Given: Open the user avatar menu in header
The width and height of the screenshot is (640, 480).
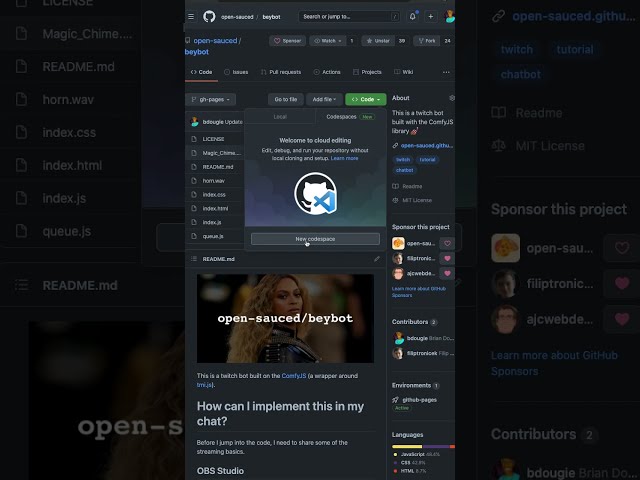Looking at the screenshot, I should [449, 17].
